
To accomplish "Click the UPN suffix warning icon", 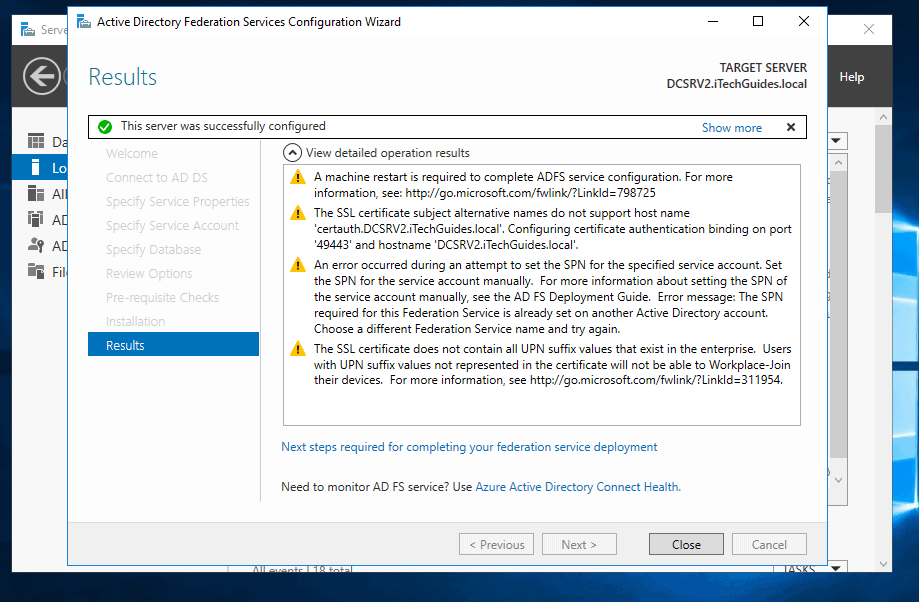I will tap(298, 349).
